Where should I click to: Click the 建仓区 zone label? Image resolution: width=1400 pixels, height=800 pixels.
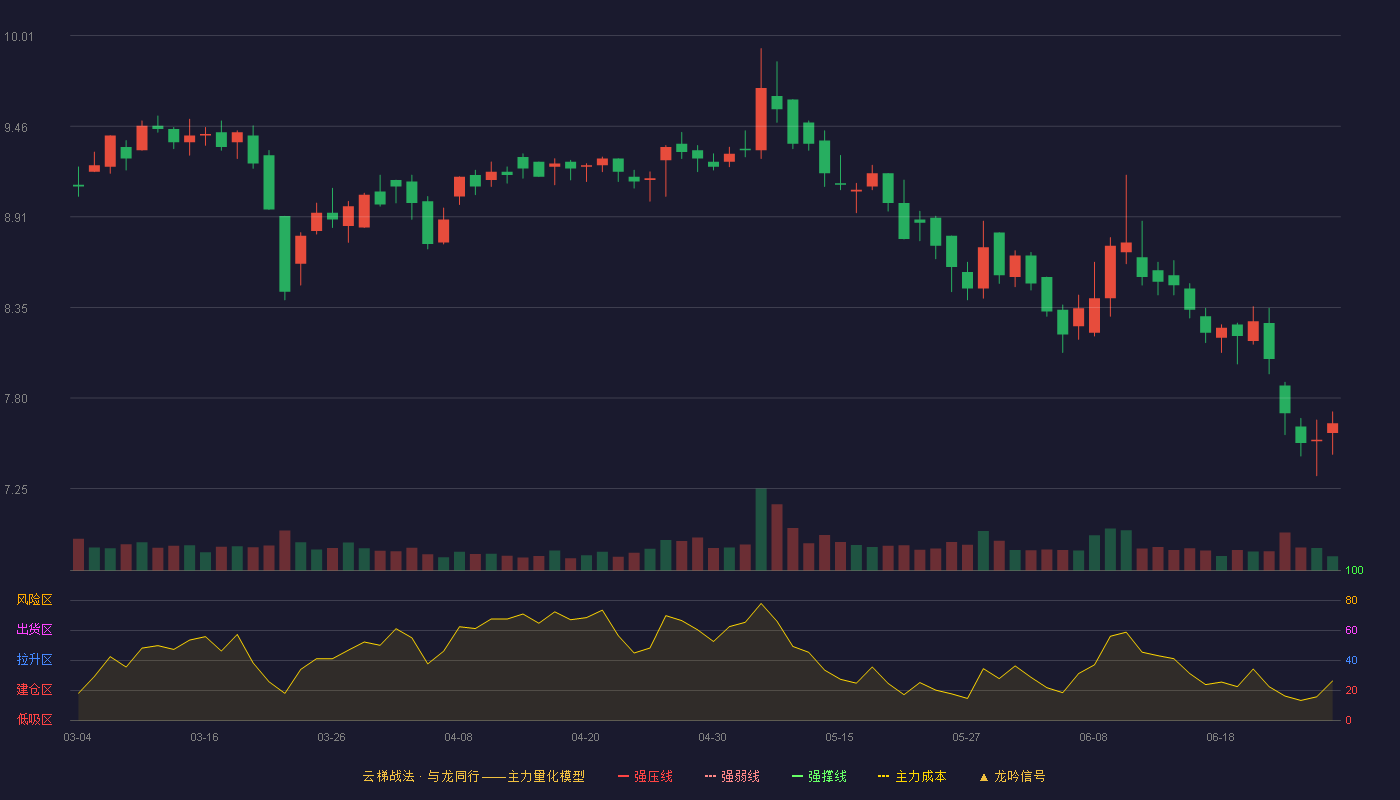(x=34, y=690)
